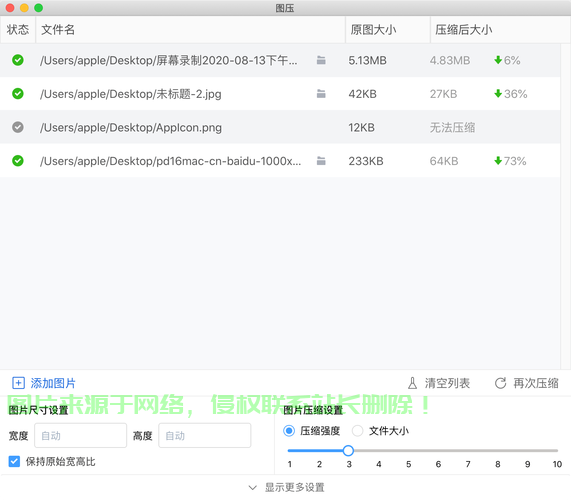Sort by 状态 column header
Viewport: 571px width, 500px height.
coord(17,29)
